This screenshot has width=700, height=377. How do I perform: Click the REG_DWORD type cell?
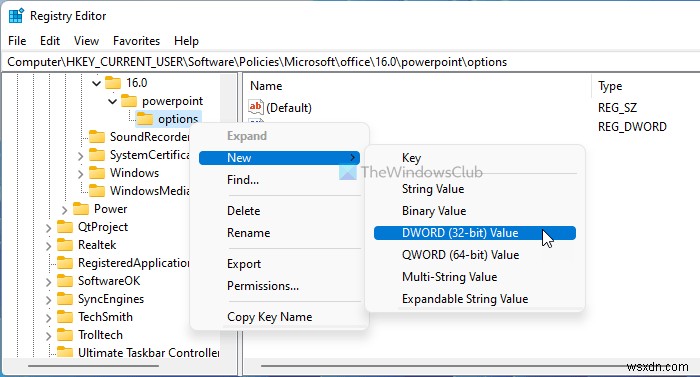pyautogui.click(x=632, y=127)
